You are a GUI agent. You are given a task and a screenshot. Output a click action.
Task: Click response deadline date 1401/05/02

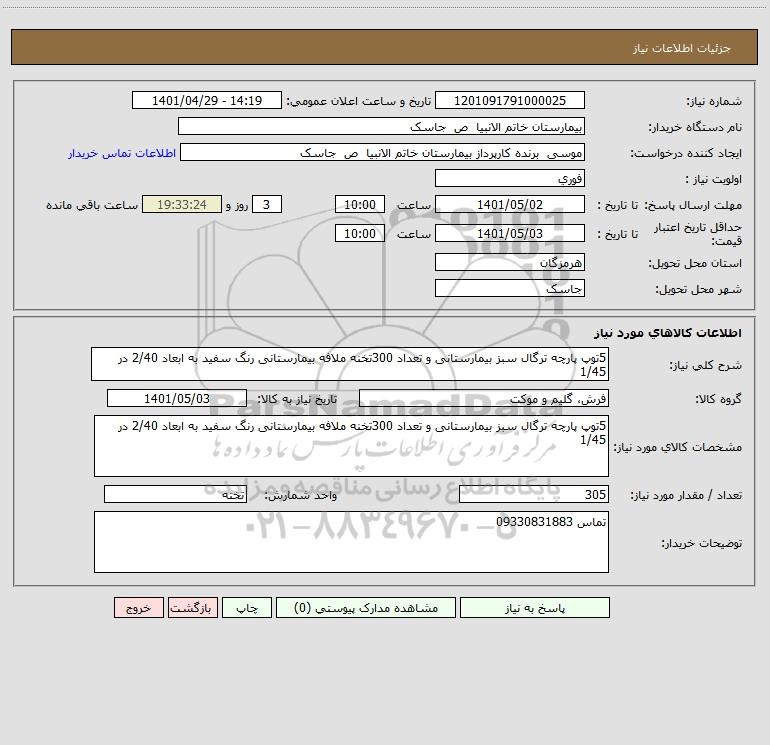[x=510, y=204]
